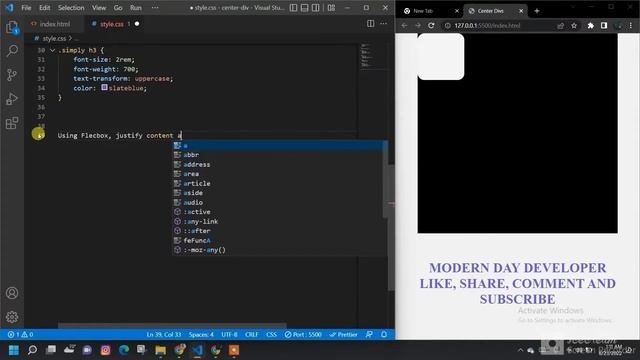This screenshot has width=640, height=360.
Task: Open the Search view in activity bar
Action: 12,51
